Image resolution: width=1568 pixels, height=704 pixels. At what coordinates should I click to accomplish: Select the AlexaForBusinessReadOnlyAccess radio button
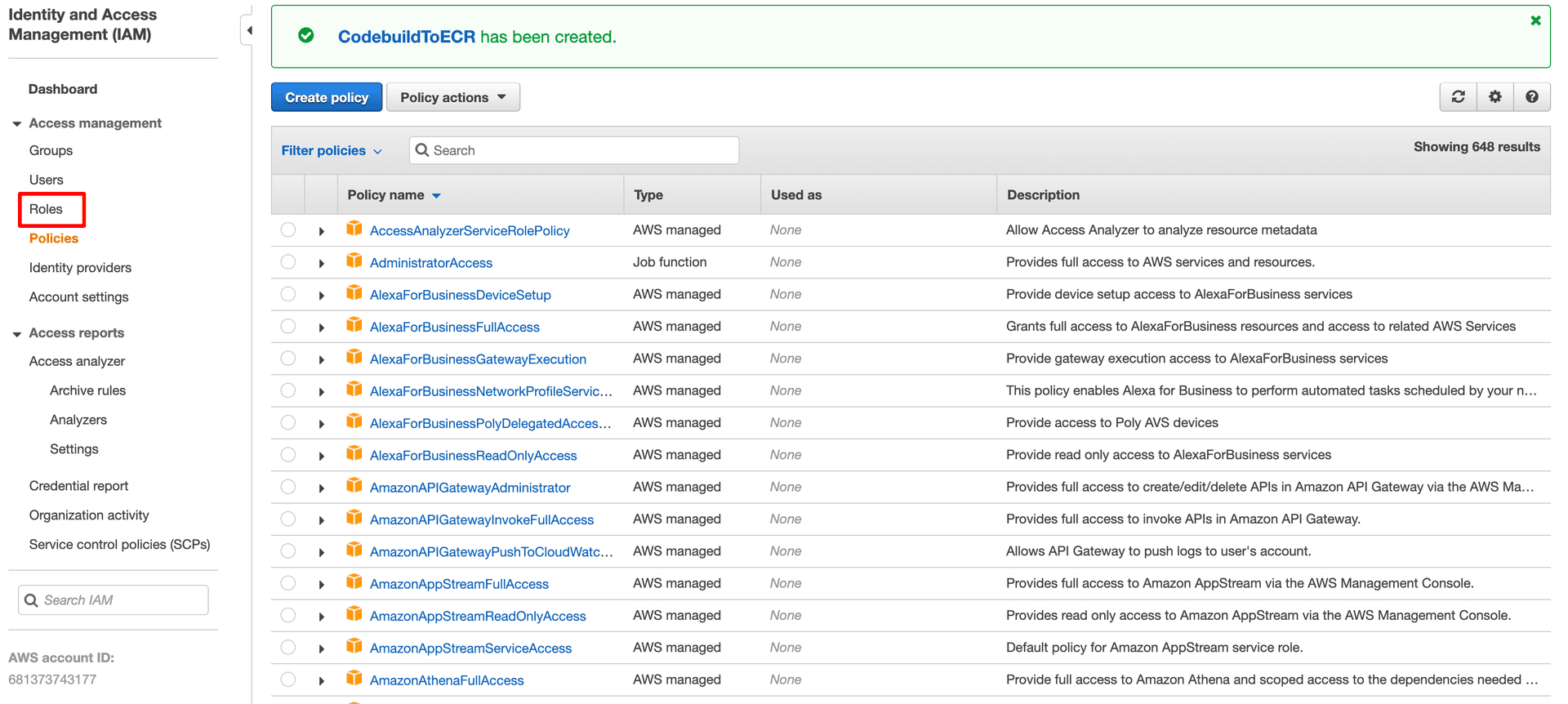coord(288,455)
